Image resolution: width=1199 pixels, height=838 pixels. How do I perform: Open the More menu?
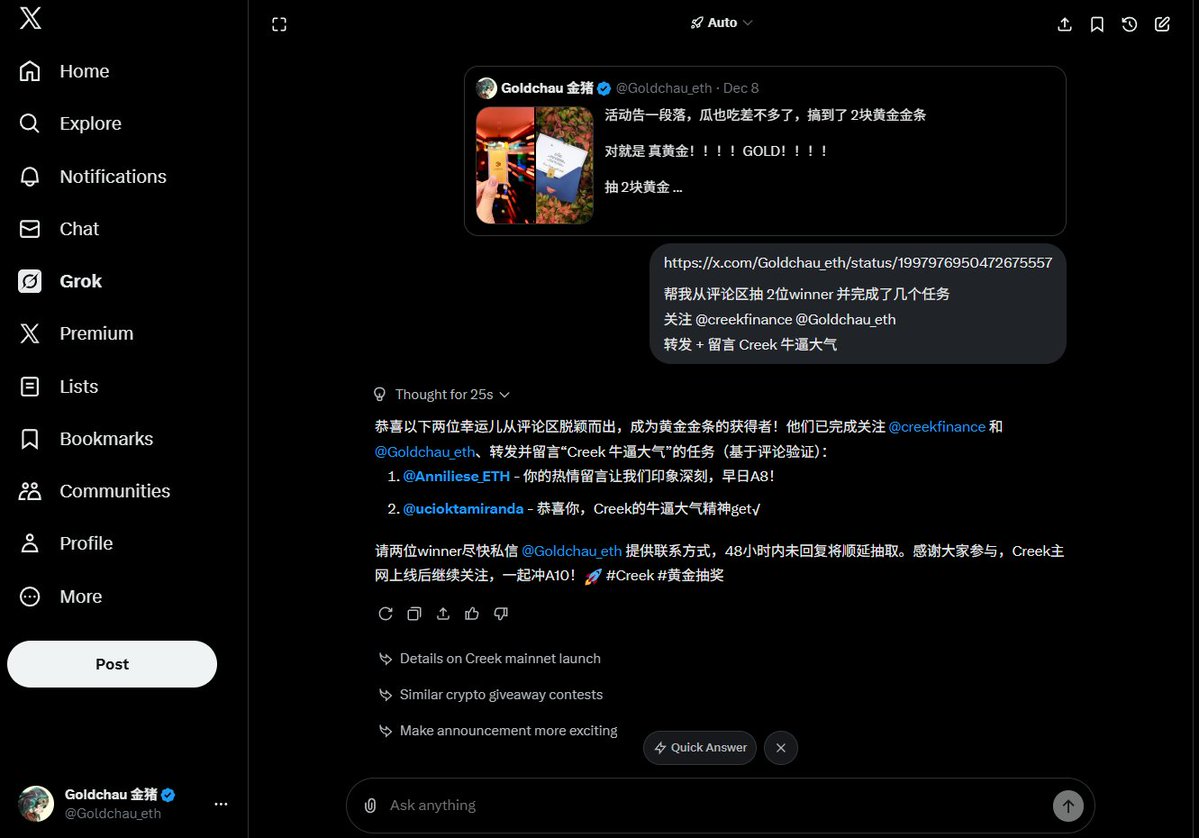(x=61, y=596)
